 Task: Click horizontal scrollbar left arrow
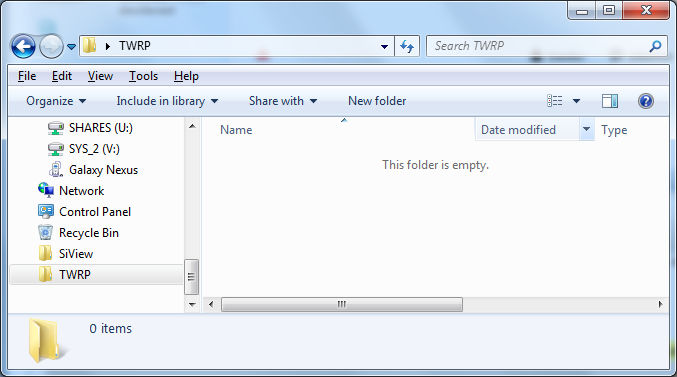[211, 304]
